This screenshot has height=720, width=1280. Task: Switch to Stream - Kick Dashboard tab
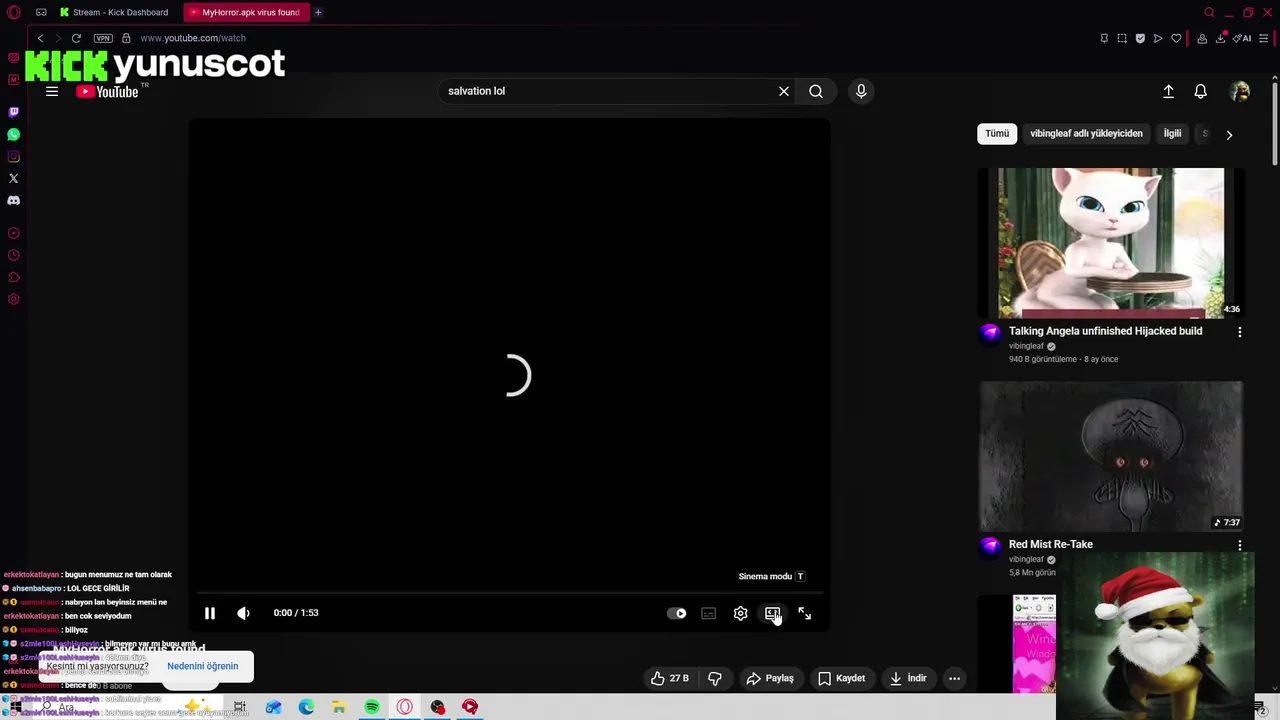[x=115, y=12]
